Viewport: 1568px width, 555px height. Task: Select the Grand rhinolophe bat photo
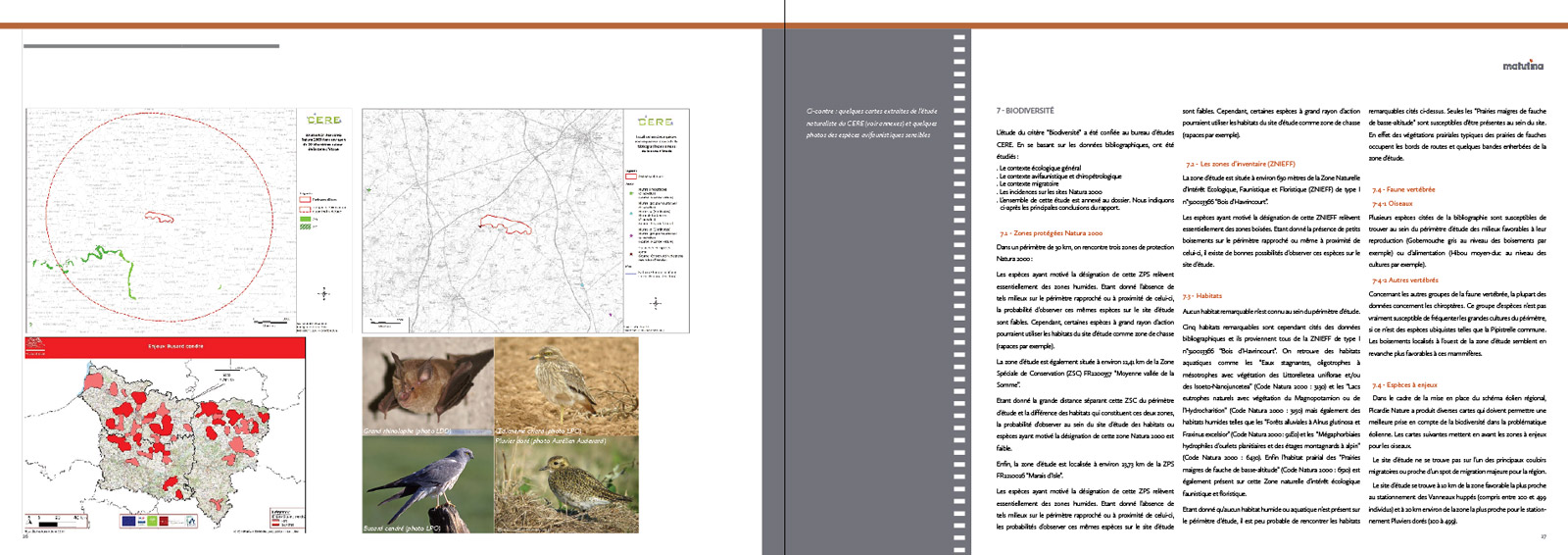[428, 386]
